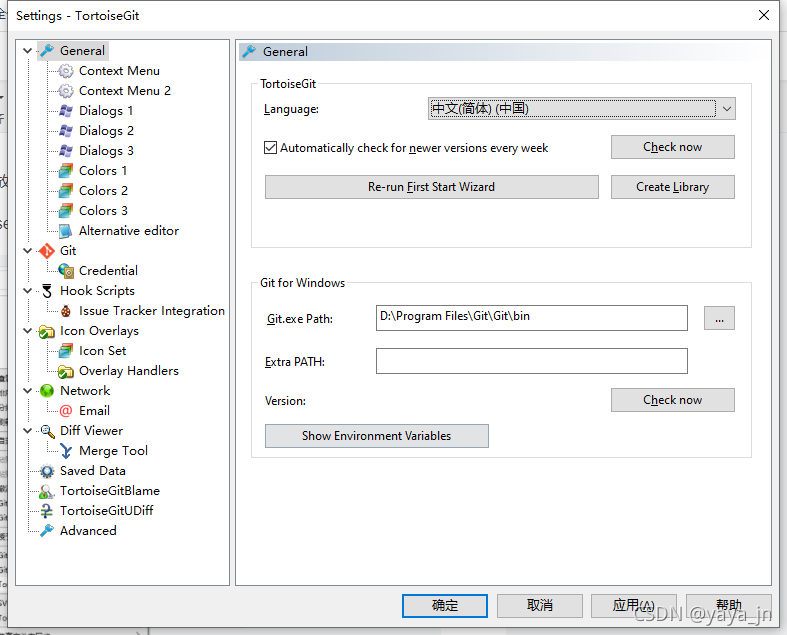Click the TortoiseGitBlame person icon
Image resolution: width=787 pixels, height=635 pixels.
click(47, 491)
